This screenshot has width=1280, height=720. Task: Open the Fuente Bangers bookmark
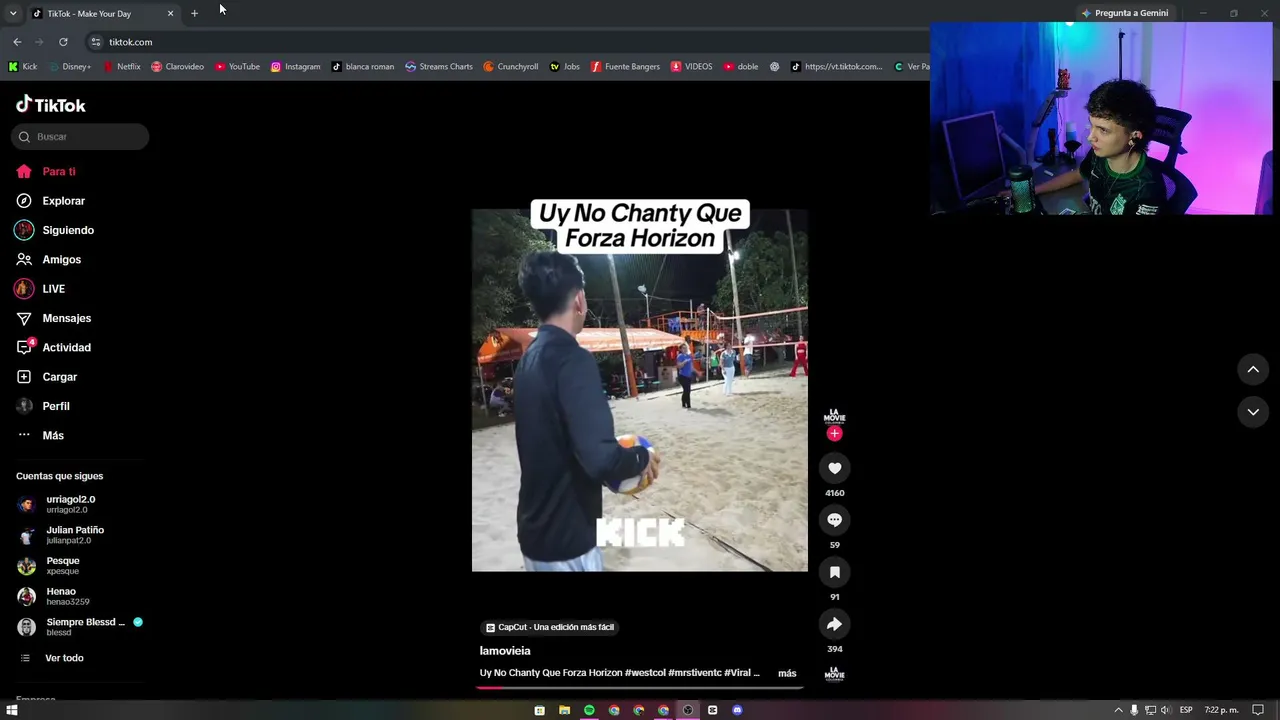[625, 67]
